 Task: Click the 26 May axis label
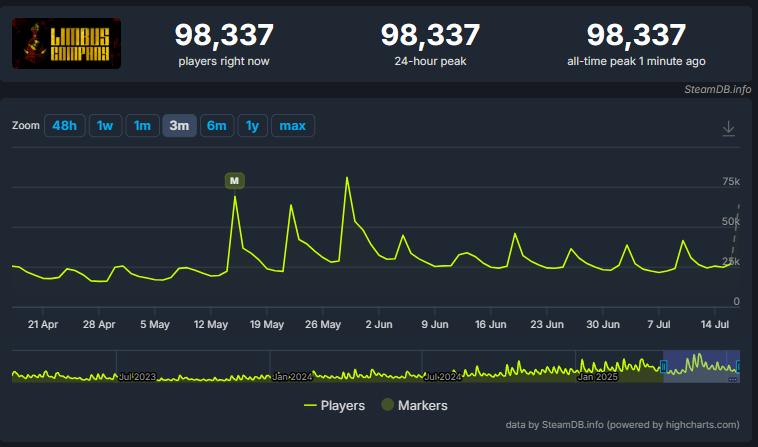(x=323, y=324)
